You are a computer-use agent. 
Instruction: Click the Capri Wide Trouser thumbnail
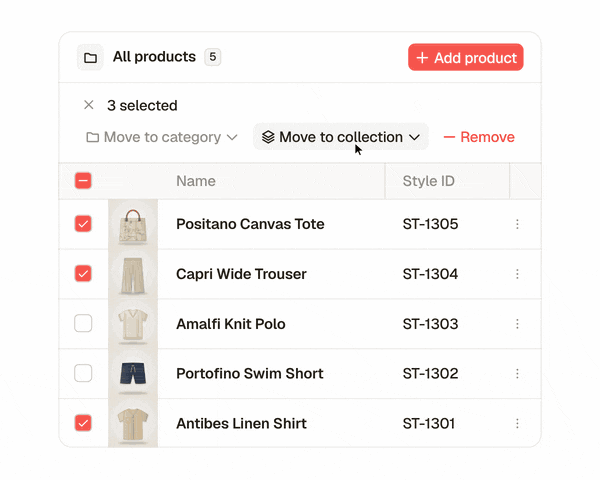click(x=133, y=274)
